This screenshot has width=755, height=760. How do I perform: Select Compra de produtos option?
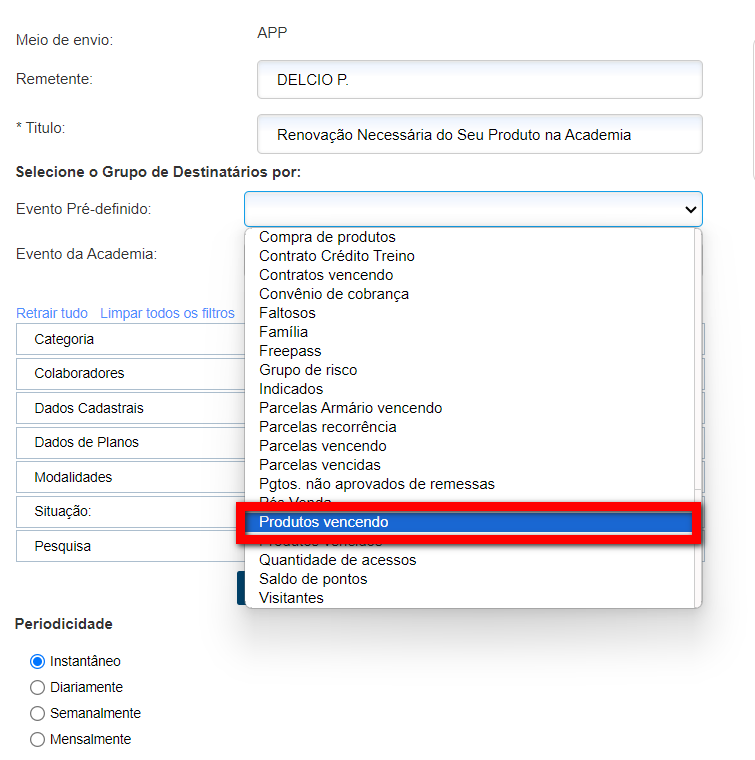pyautogui.click(x=327, y=237)
